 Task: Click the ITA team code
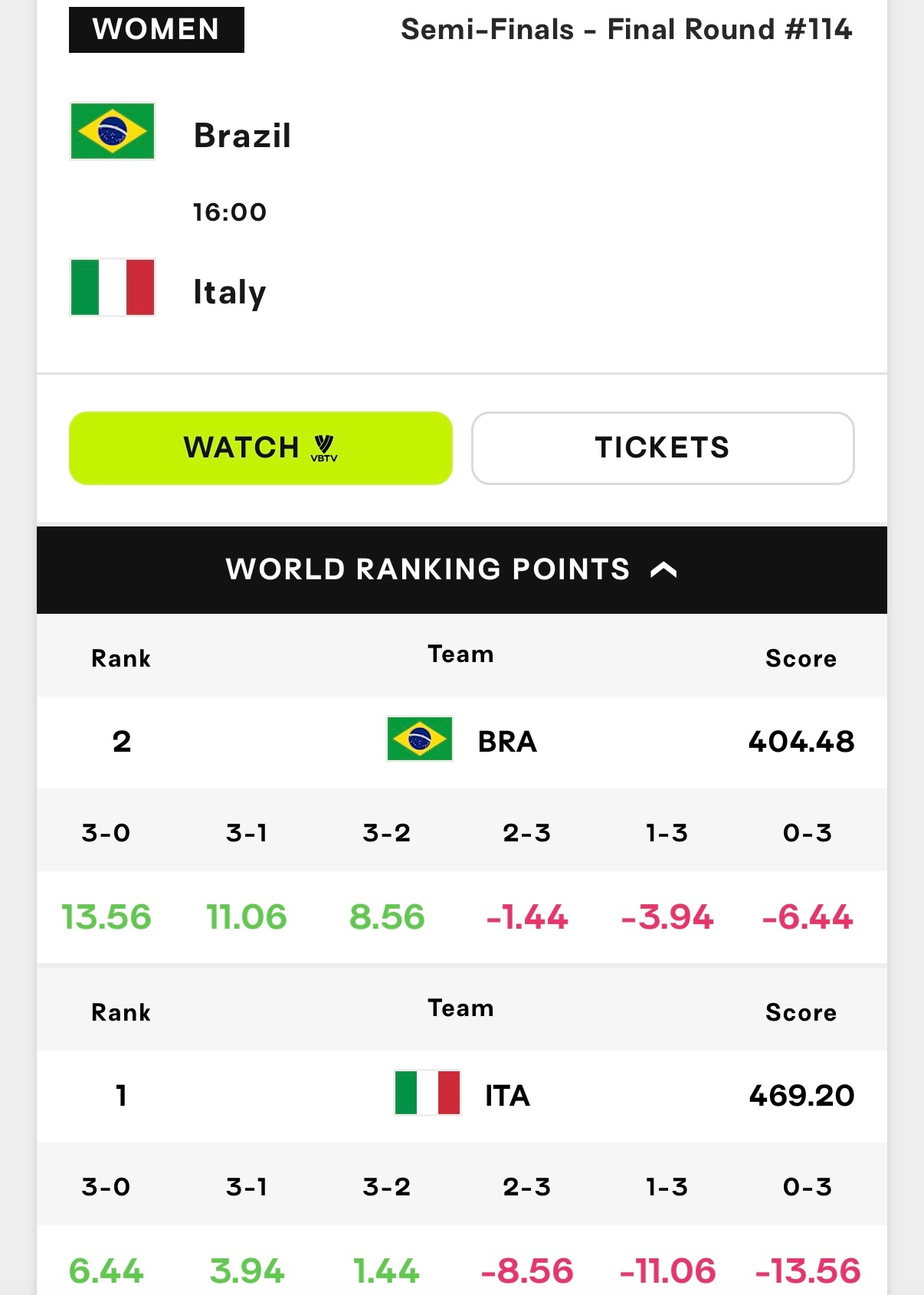click(507, 1096)
